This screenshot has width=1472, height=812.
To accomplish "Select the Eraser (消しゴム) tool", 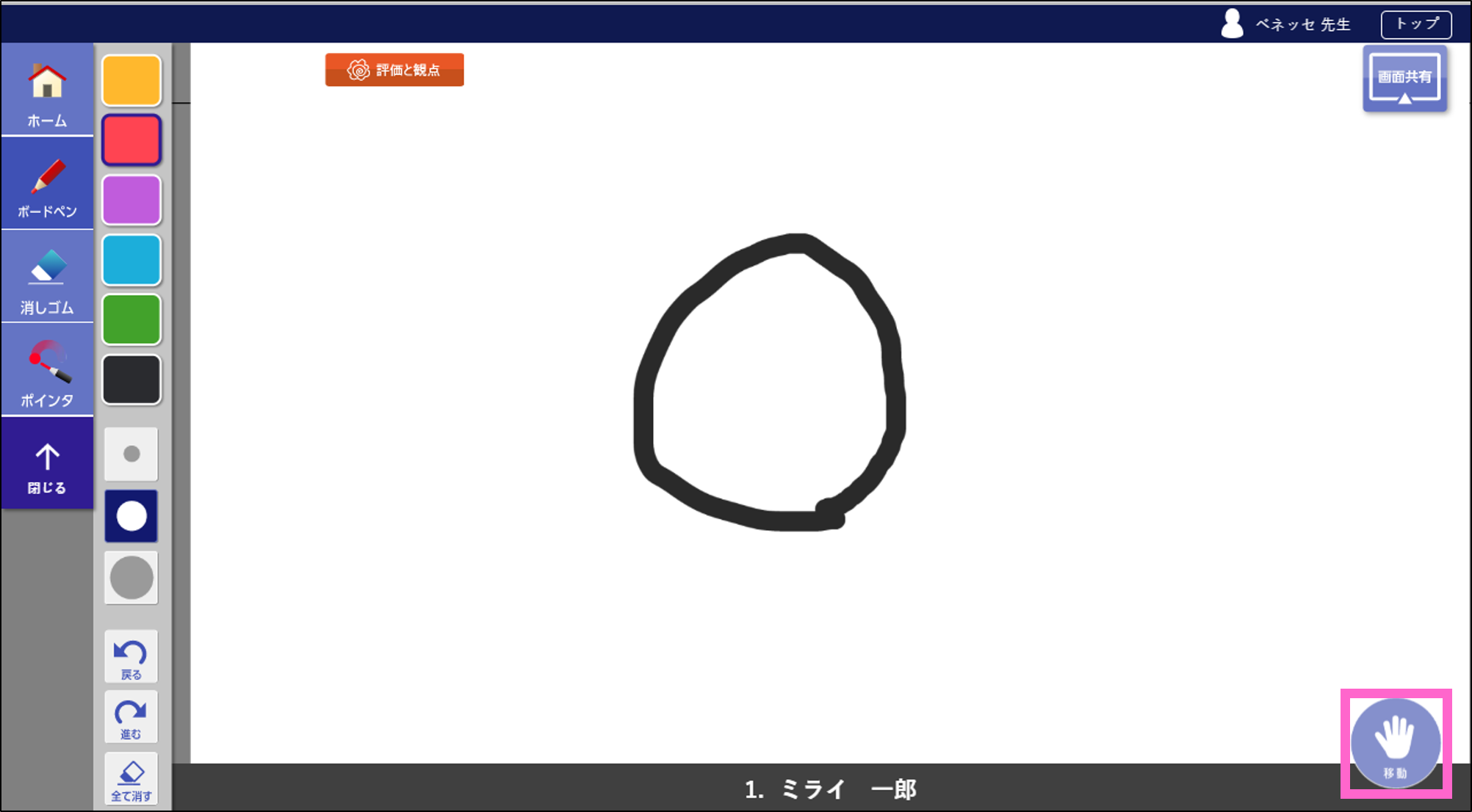I will click(47, 277).
